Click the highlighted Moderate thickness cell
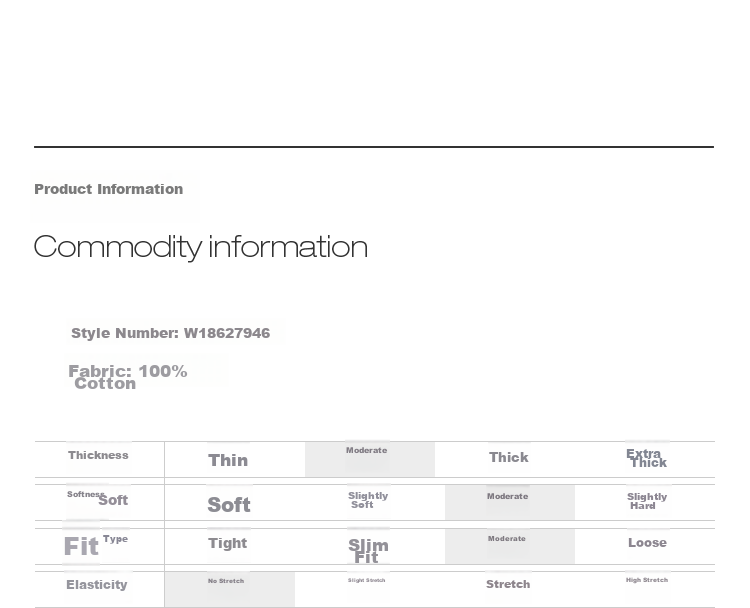Viewport: 750px width, 608px height. 370,459
